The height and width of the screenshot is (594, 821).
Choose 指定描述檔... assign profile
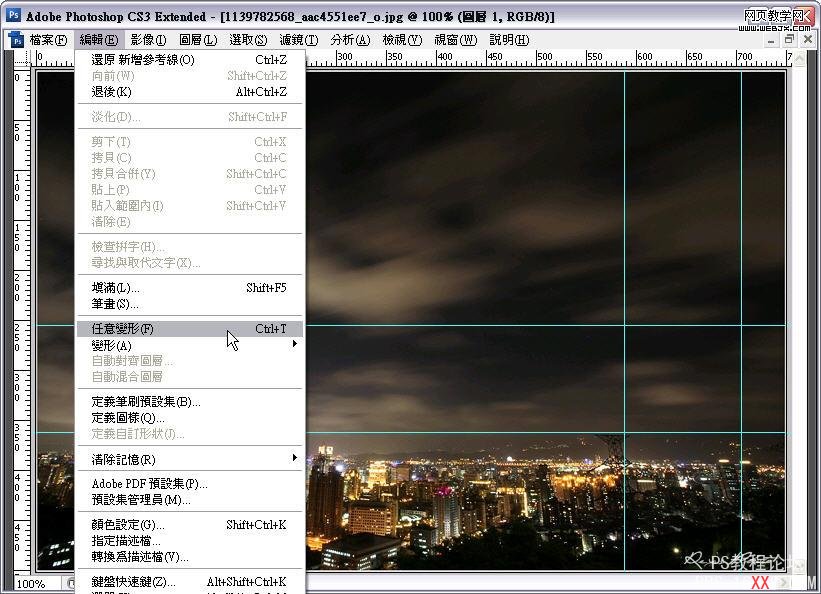point(190,541)
